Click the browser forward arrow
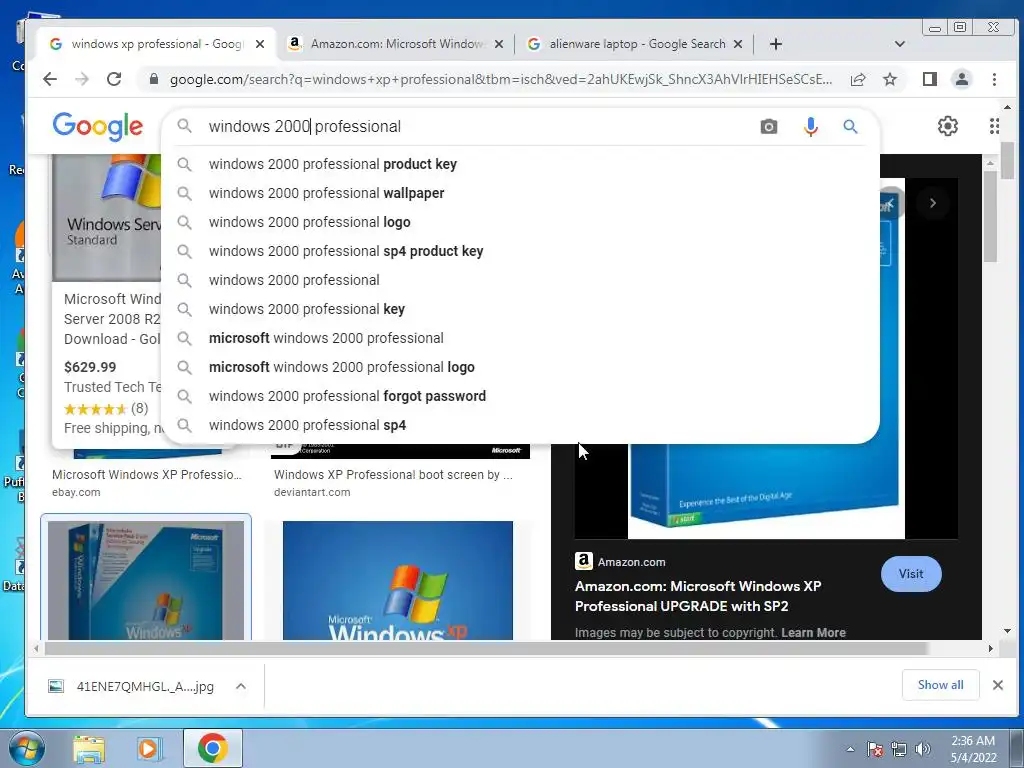1024x768 pixels. (x=82, y=79)
